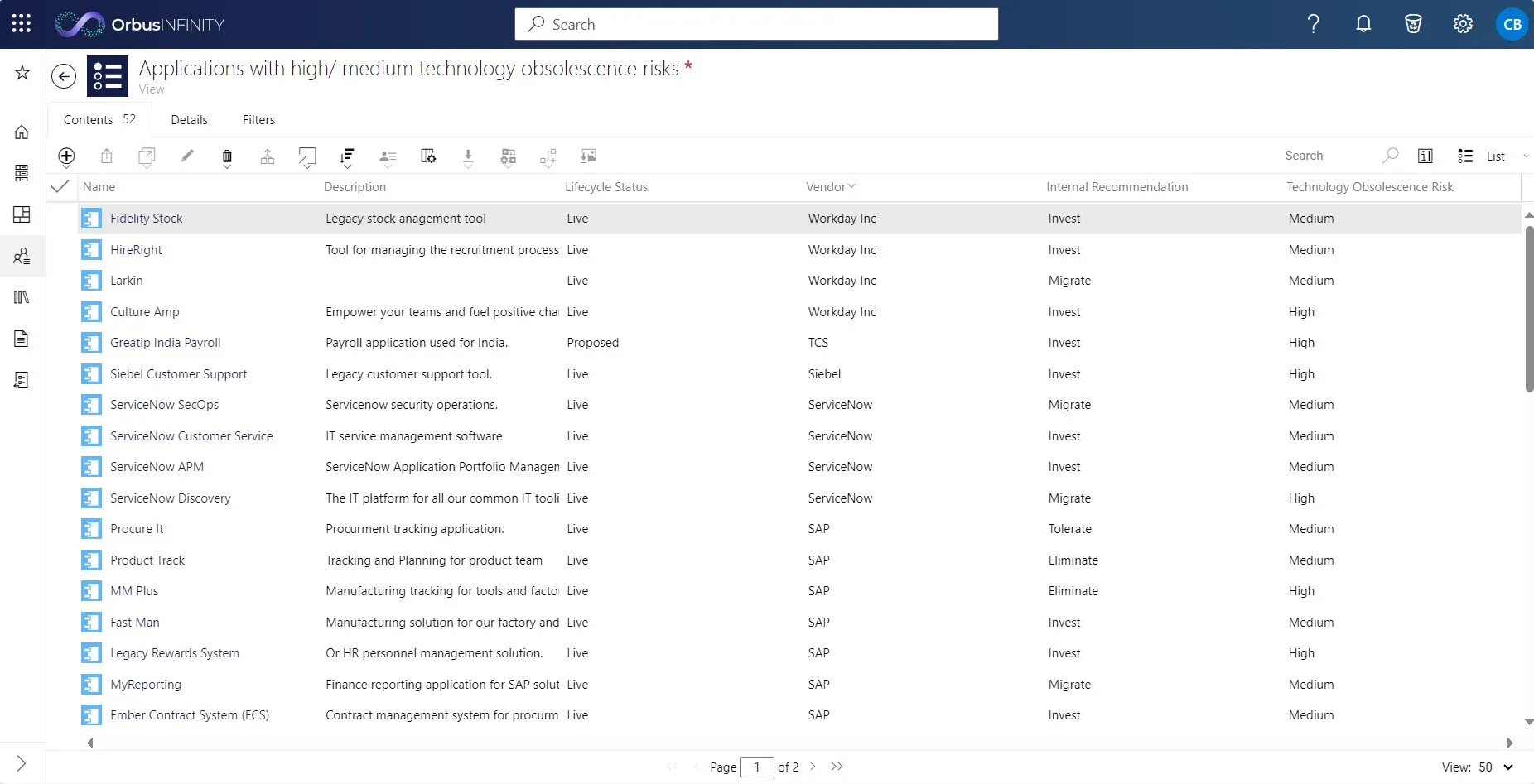Go to the last page arrow
The height and width of the screenshot is (784, 1534).
point(837,767)
